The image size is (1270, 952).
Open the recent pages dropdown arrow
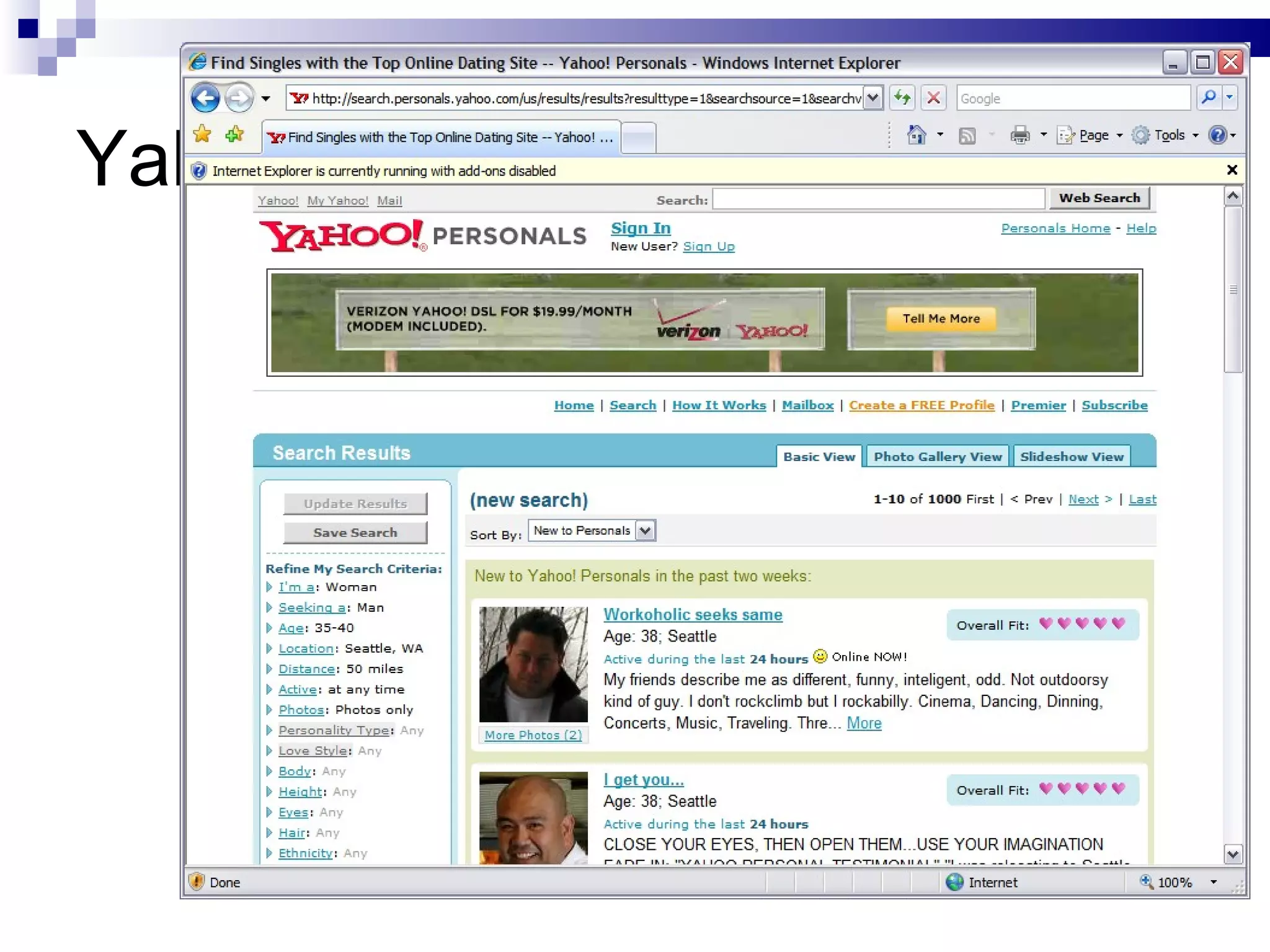(266, 99)
